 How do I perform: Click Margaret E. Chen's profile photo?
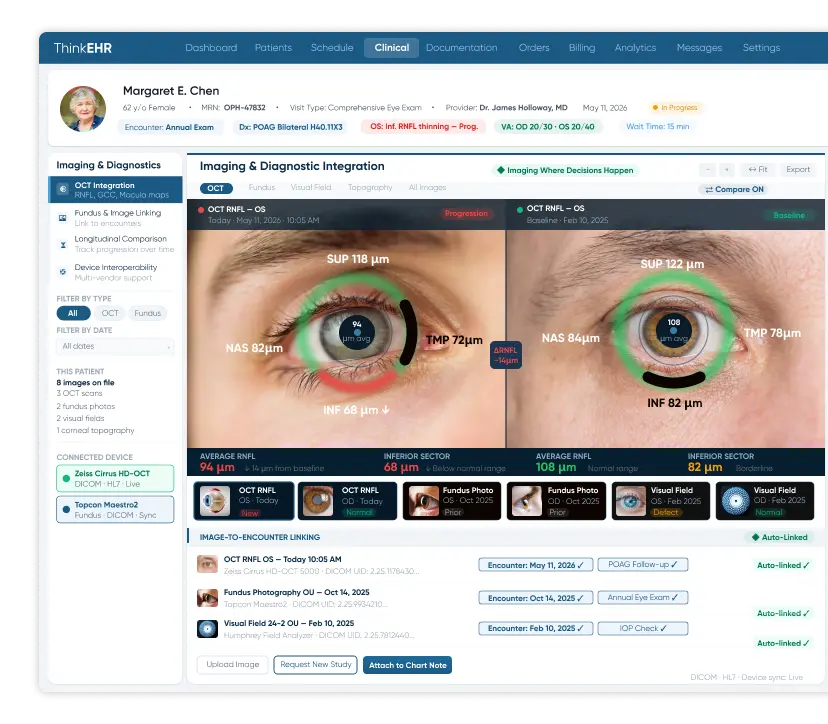(83, 109)
